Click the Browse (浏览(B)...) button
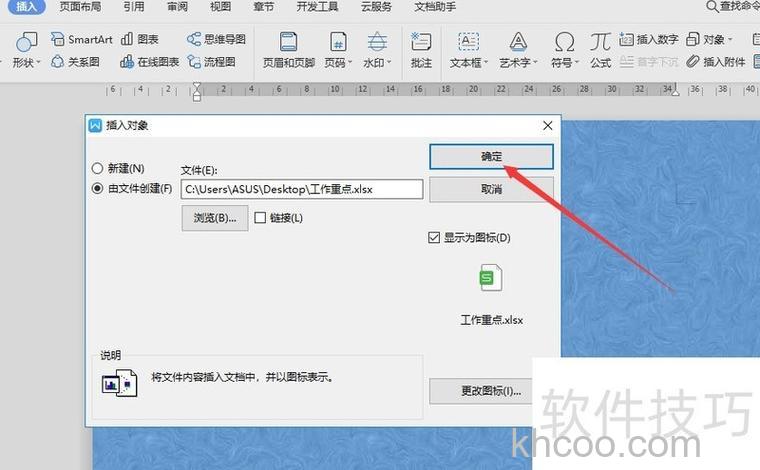This screenshot has height=470, width=760. tap(215, 218)
